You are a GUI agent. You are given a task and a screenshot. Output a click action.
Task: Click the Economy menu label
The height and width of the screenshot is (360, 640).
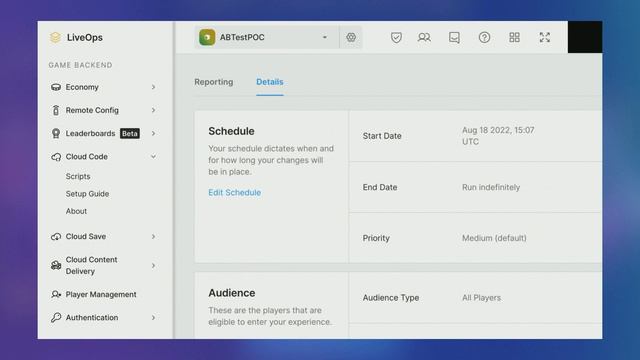[82, 87]
